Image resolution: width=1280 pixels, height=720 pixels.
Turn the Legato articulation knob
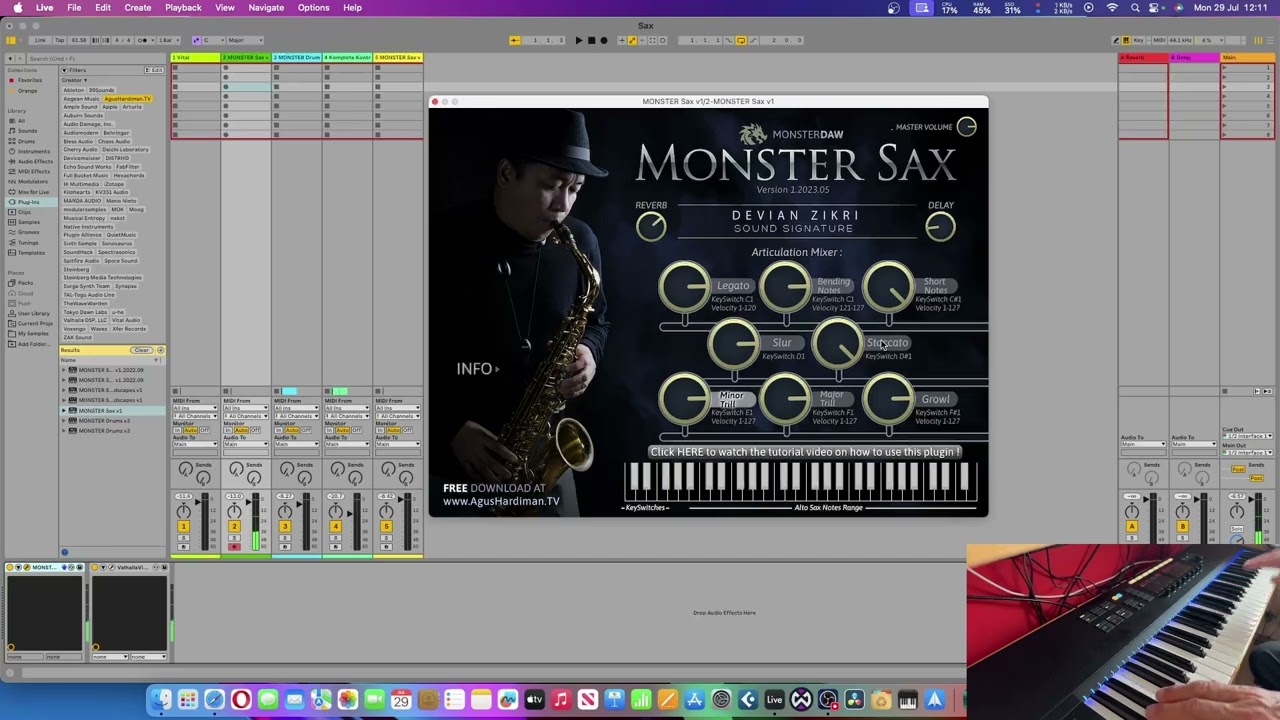[x=684, y=288]
